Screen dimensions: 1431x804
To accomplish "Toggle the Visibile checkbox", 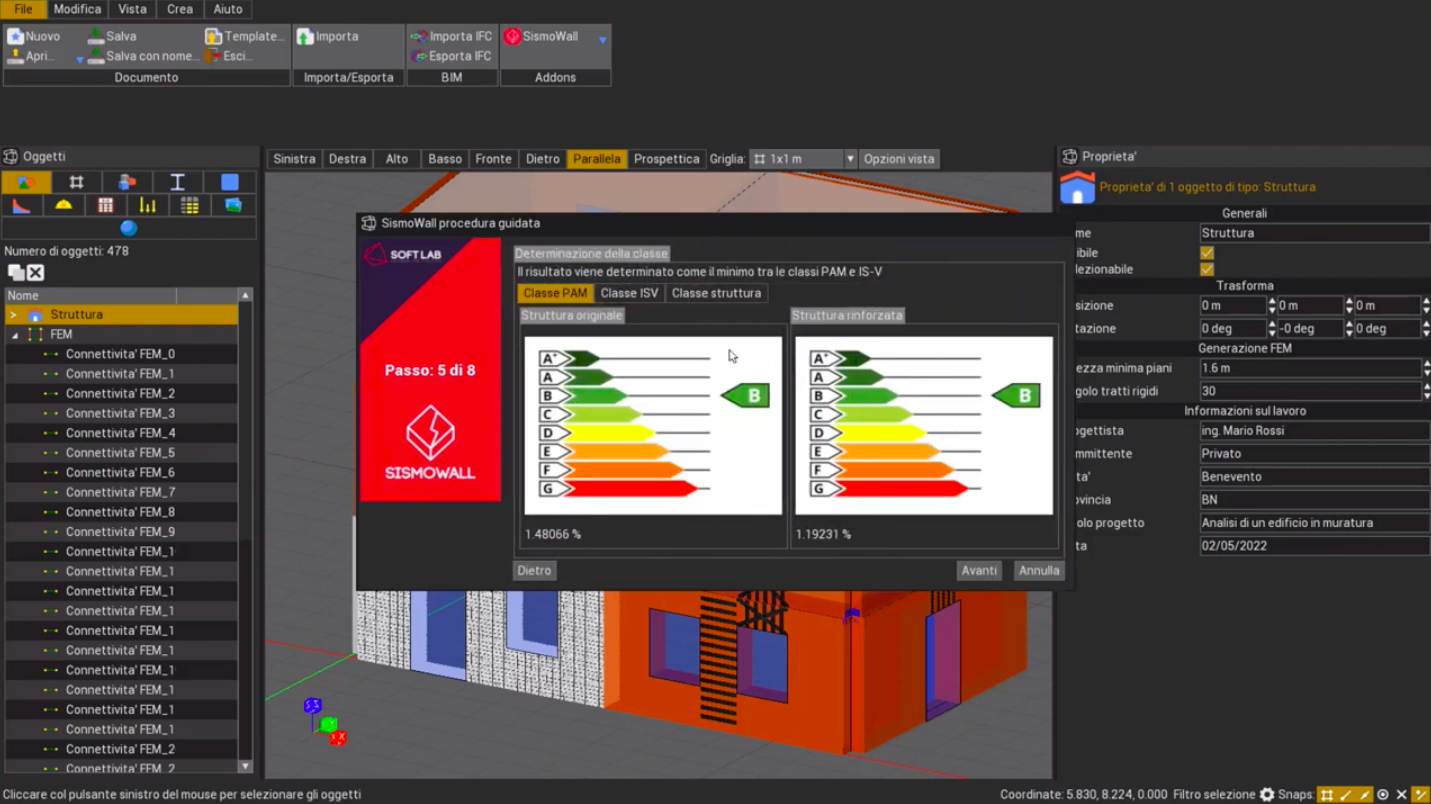I will pos(1207,253).
